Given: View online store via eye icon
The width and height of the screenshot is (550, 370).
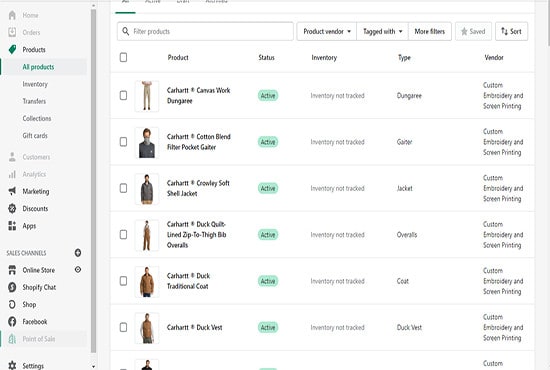Looking at the screenshot, I should (x=78, y=270).
